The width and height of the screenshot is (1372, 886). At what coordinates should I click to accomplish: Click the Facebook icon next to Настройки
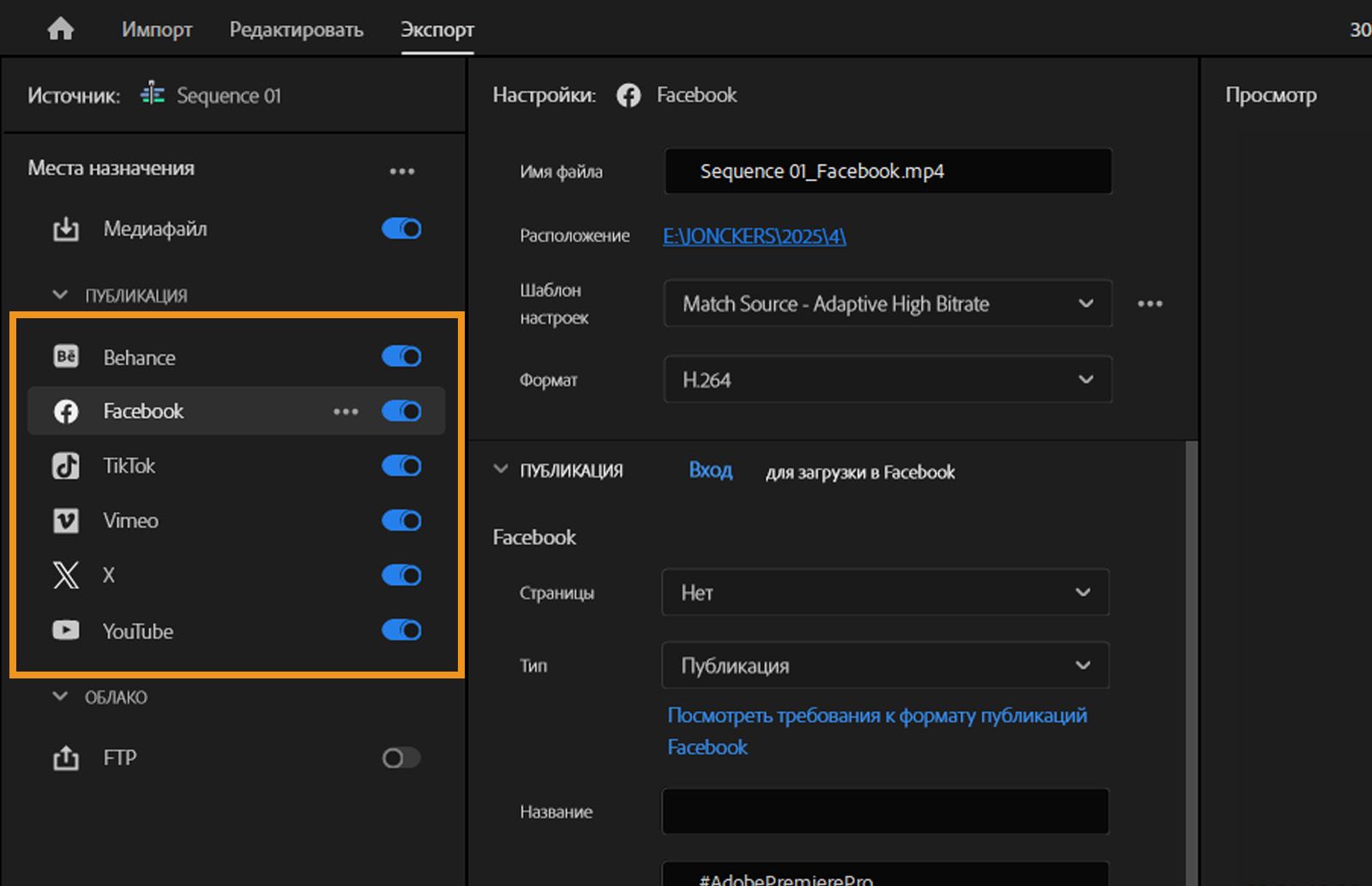(629, 95)
